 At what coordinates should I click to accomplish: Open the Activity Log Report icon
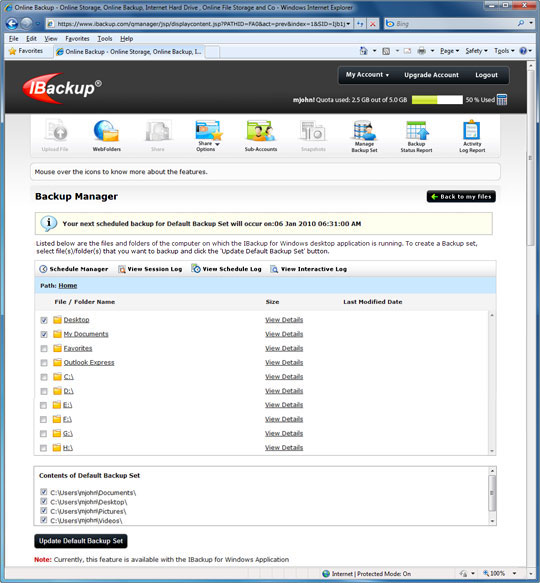(x=472, y=136)
